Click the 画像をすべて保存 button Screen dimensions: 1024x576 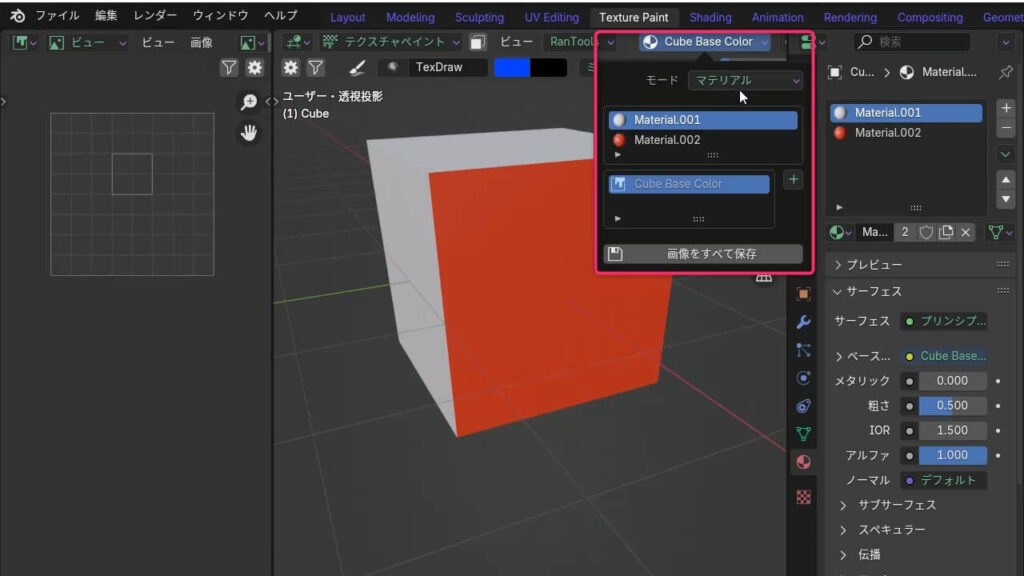click(703, 253)
